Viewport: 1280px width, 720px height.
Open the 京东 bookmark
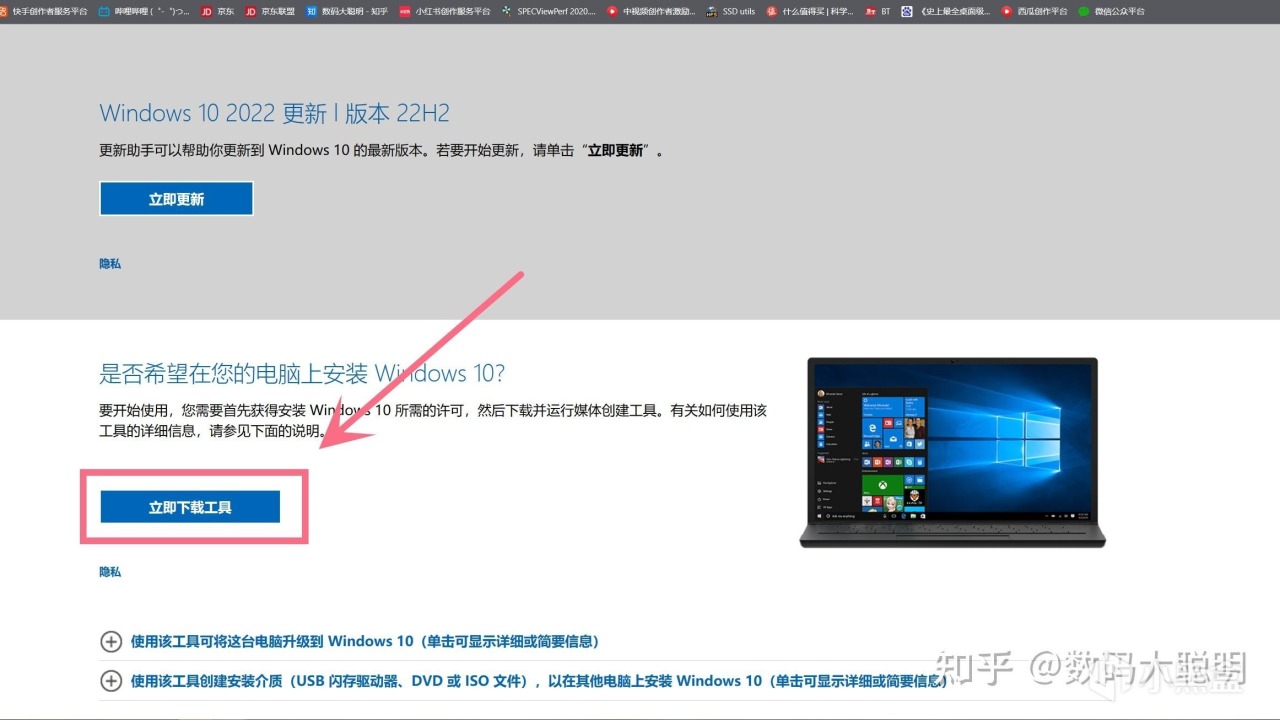click(219, 11)
